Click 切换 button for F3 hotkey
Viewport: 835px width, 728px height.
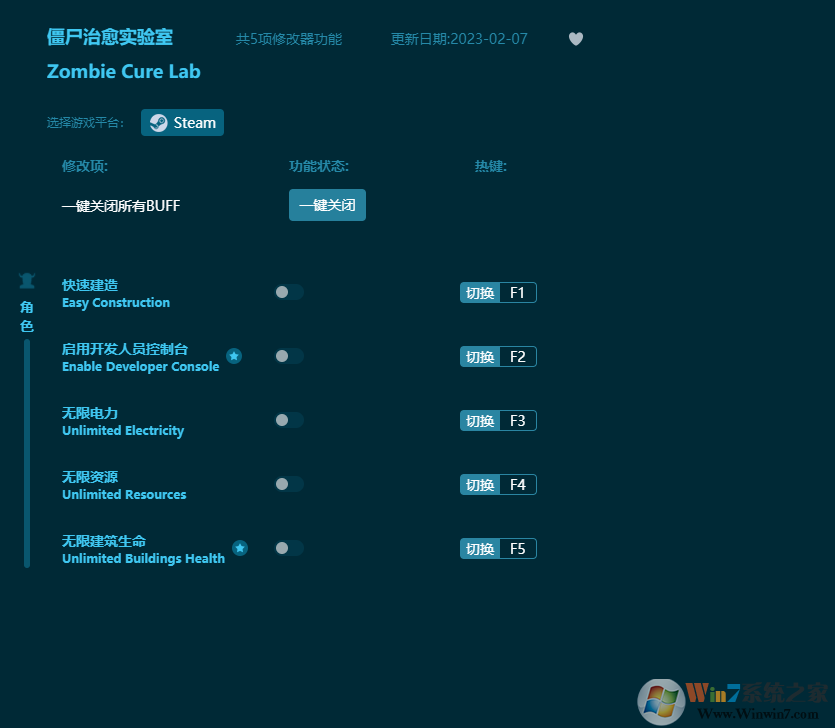pyautogui.click(x=480, y=421)
